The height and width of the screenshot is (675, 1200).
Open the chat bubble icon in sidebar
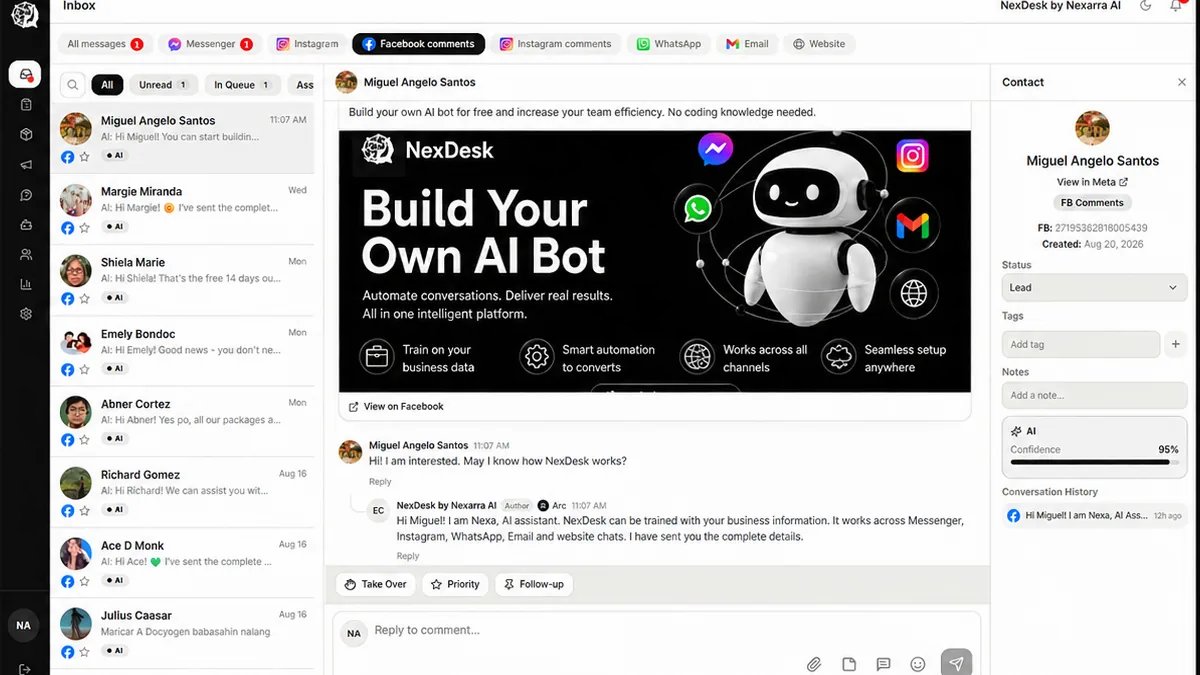[26, 195]
